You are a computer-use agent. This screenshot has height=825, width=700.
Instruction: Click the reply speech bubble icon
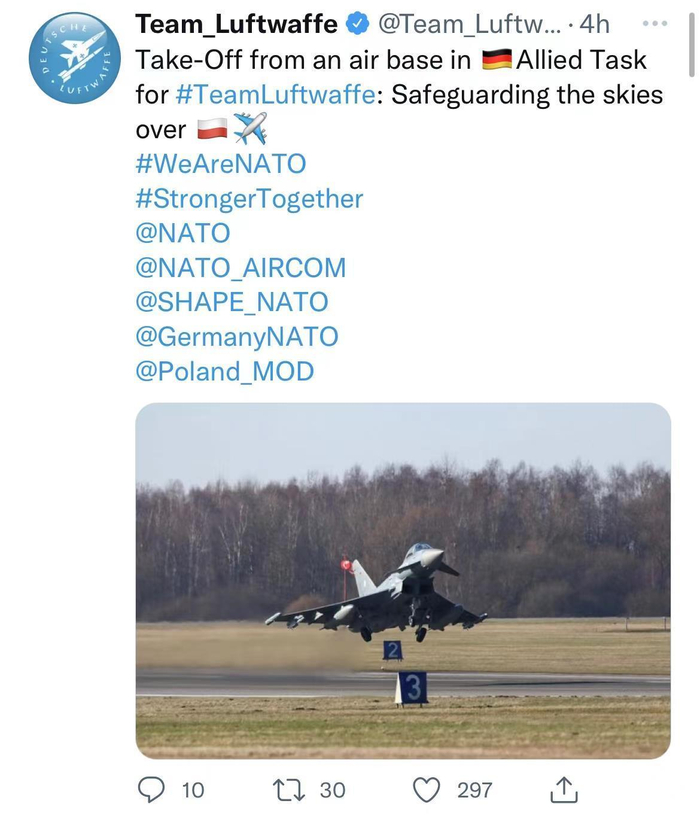pyautogui.click(x=150, y=790)
